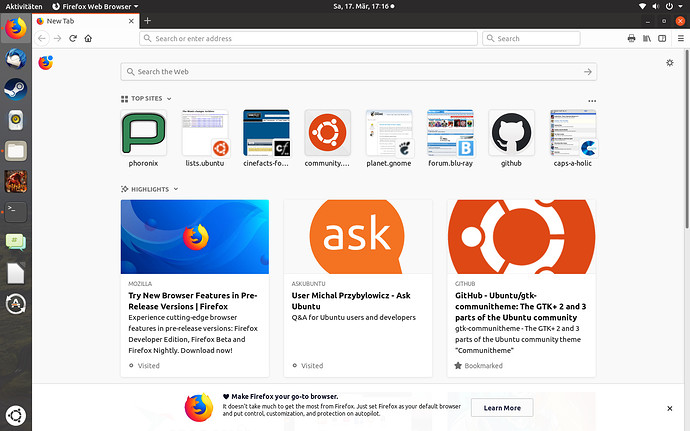Open the clock and calendar menu
This screenshot has height=431, width=690.
click(363, 6)
